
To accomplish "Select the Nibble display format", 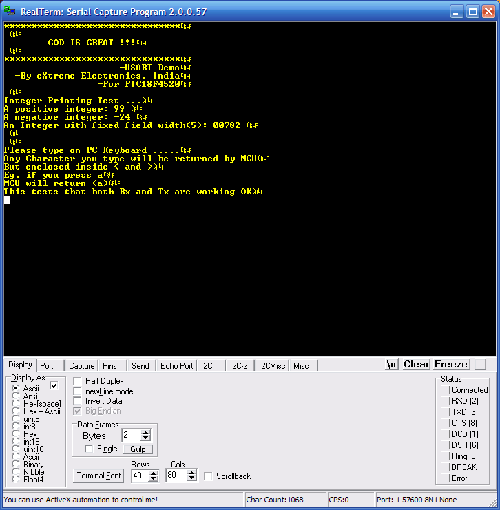I will [16, 472].
